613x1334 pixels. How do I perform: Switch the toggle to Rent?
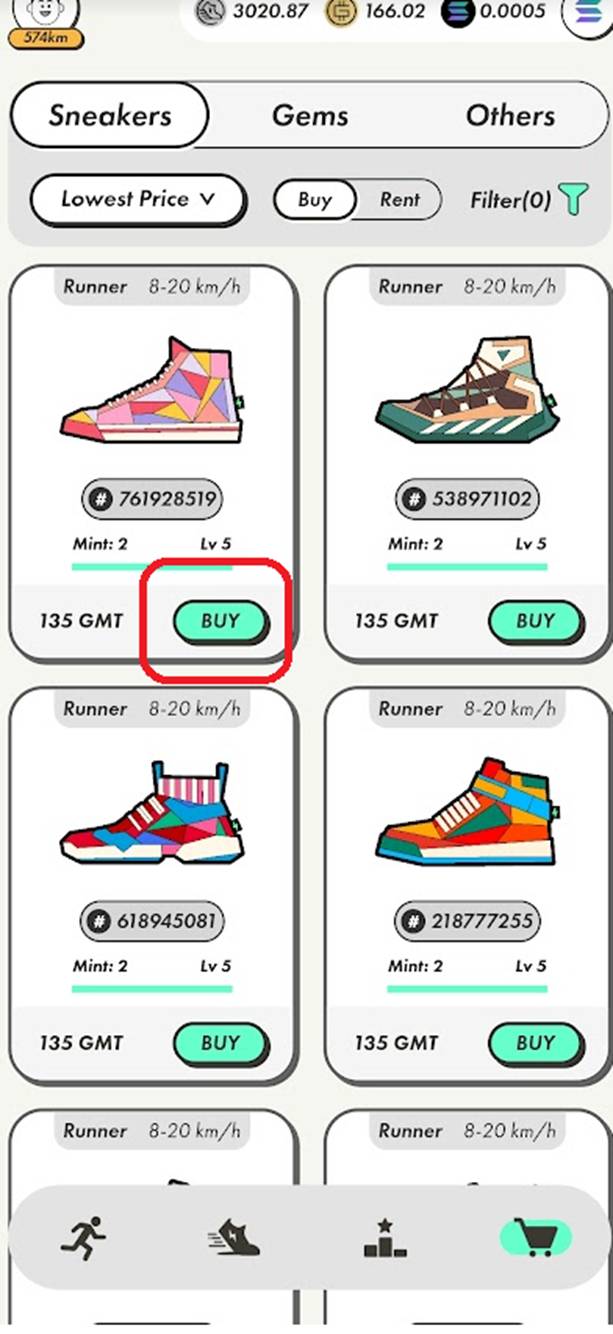(x=400, y=199)
